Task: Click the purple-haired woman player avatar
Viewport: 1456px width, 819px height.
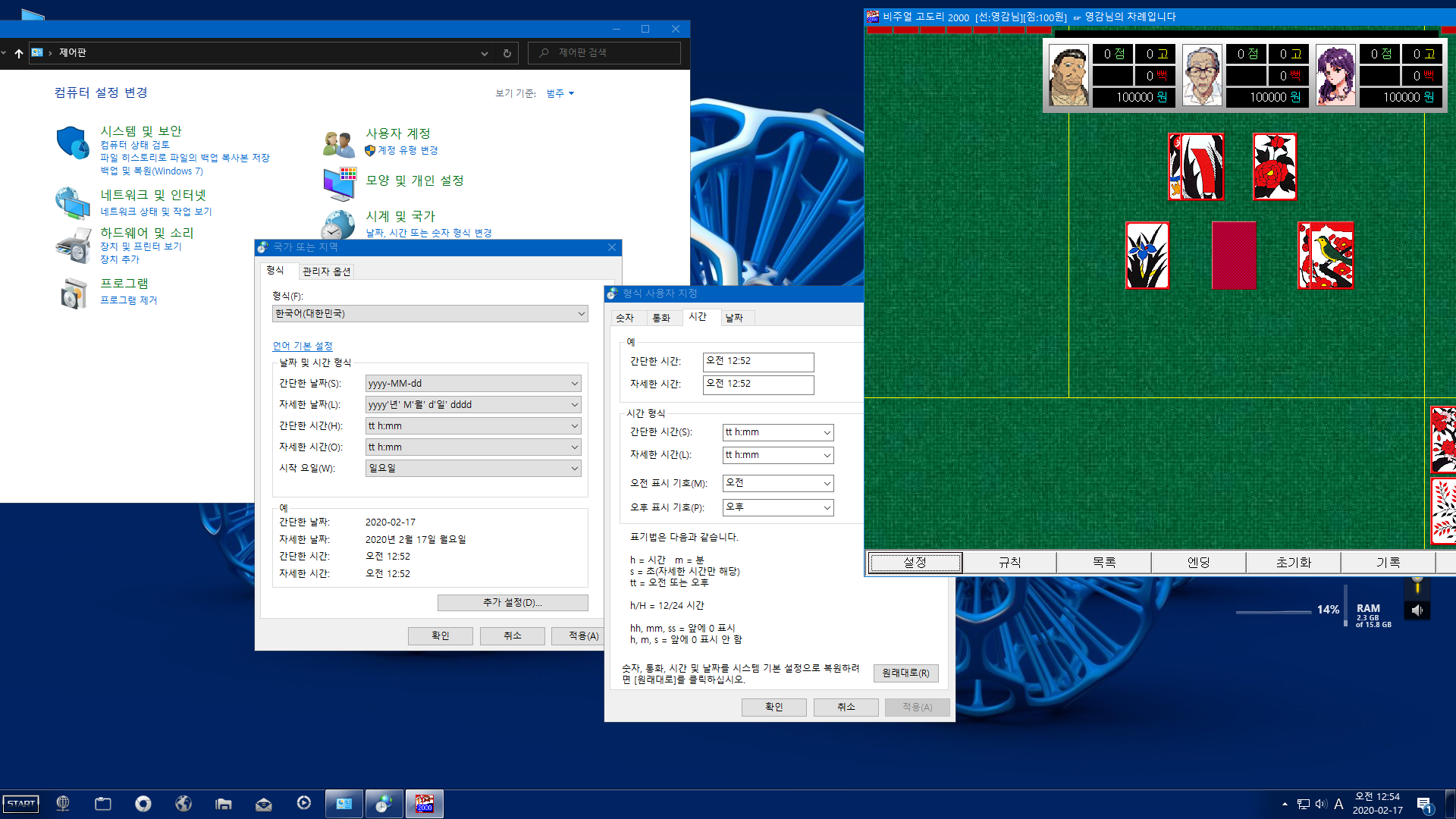Action: pos(1335,76)
